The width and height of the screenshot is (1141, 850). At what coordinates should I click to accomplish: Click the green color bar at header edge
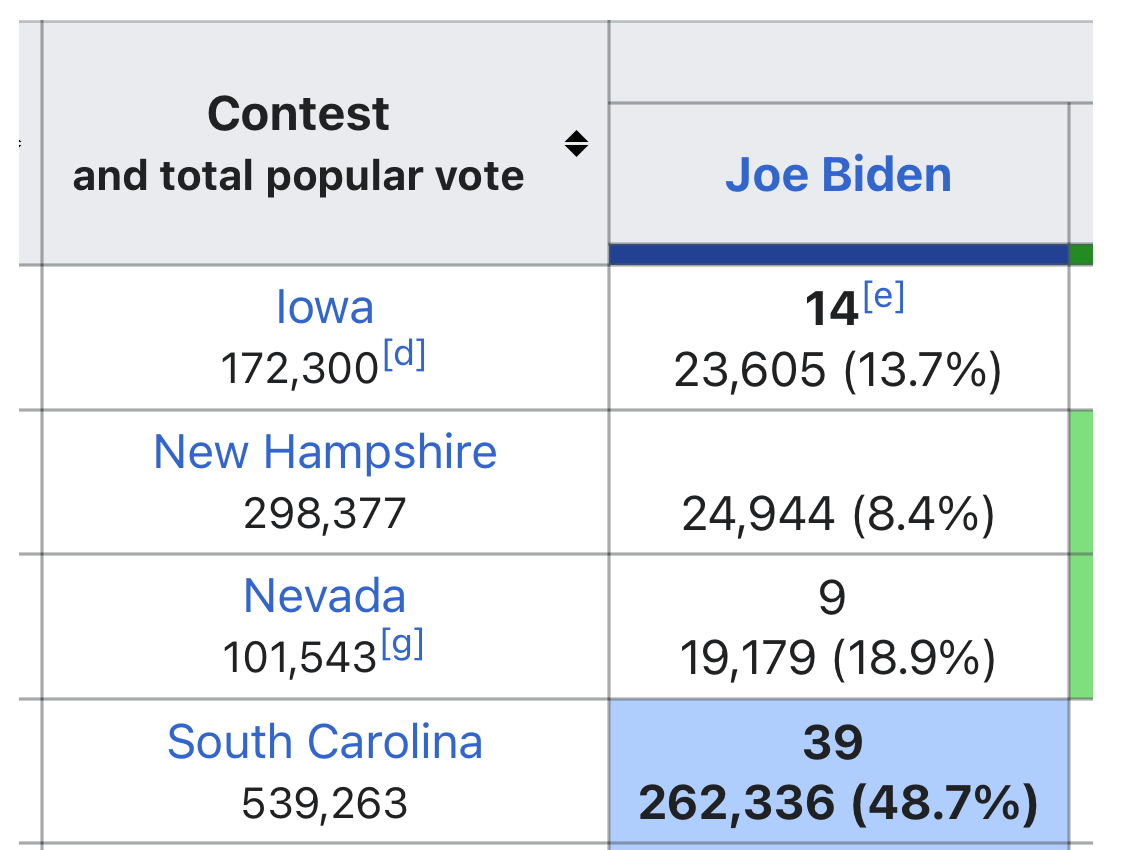tap(1081, 255)
